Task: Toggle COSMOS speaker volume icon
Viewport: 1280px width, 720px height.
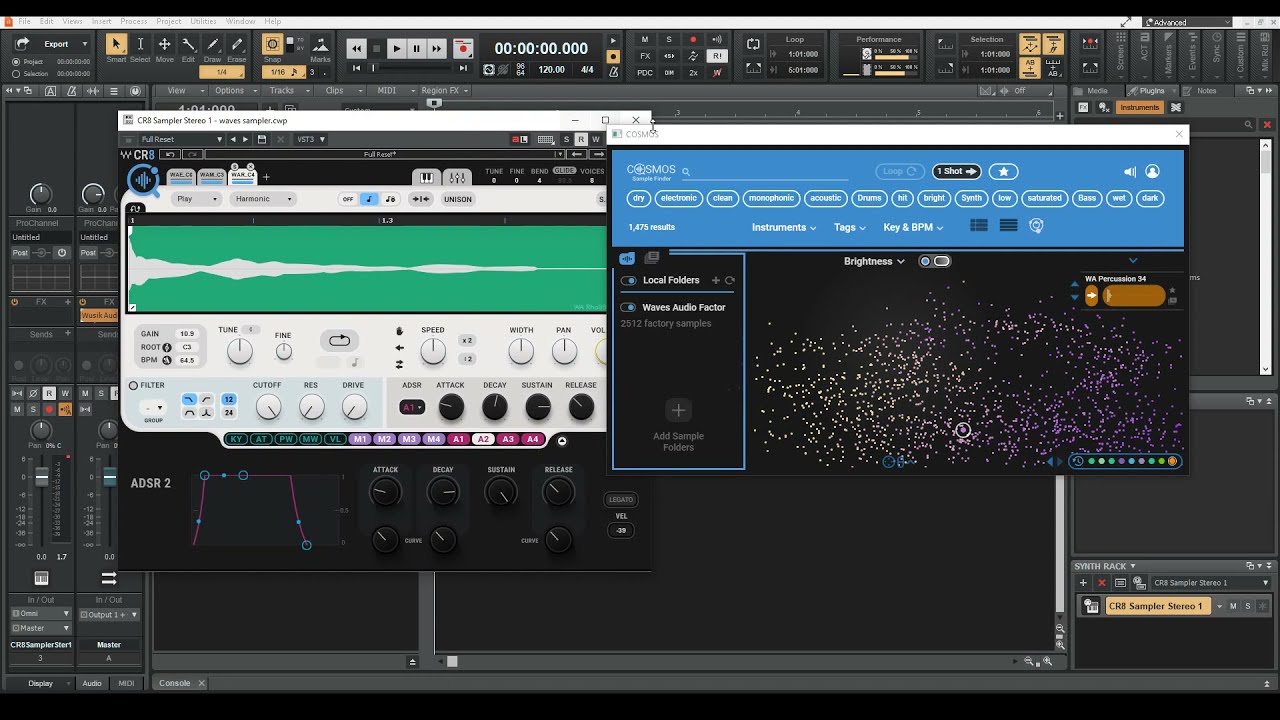Action: coord(1130,171)
